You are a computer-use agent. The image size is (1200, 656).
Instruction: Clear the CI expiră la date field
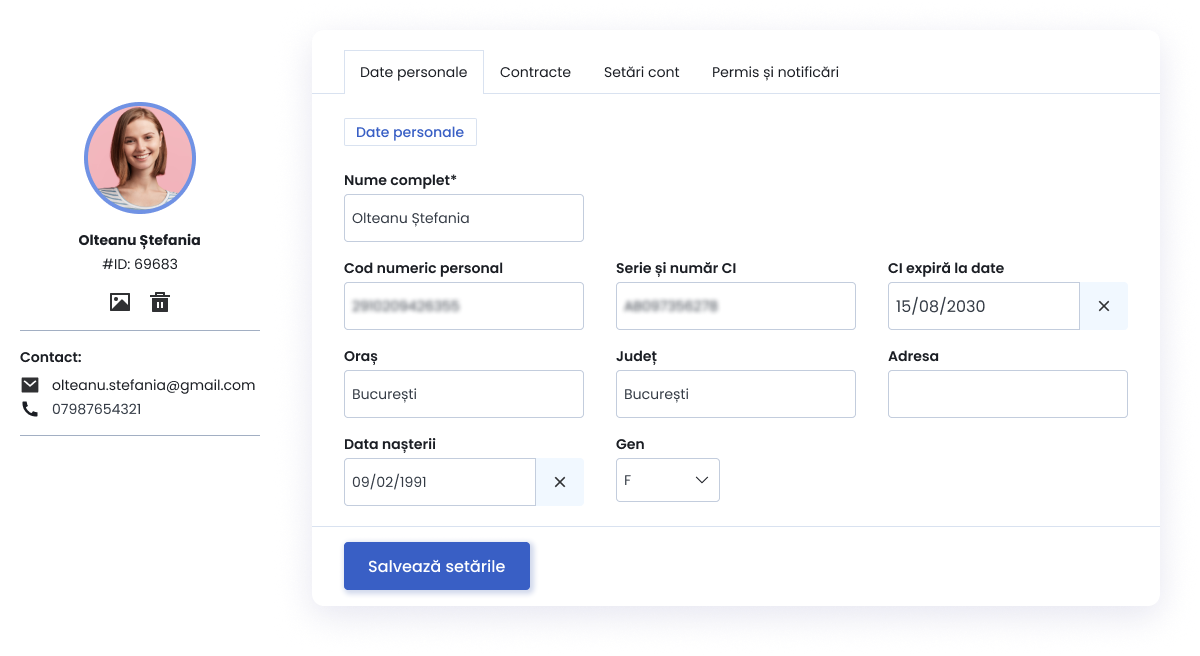click(1104, 306)
